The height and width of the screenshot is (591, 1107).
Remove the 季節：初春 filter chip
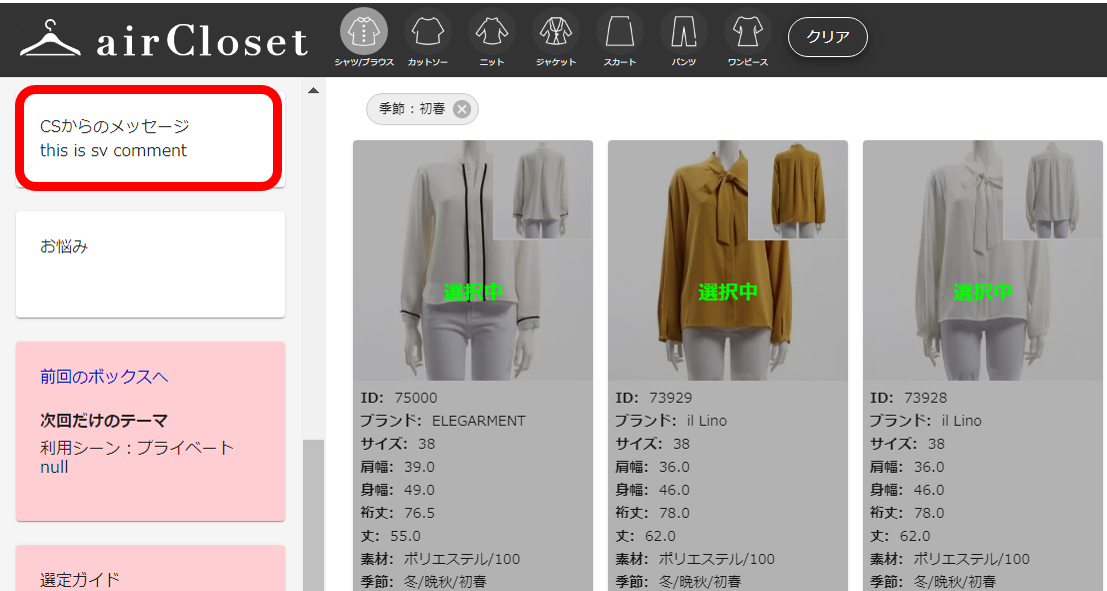[461, 109]
